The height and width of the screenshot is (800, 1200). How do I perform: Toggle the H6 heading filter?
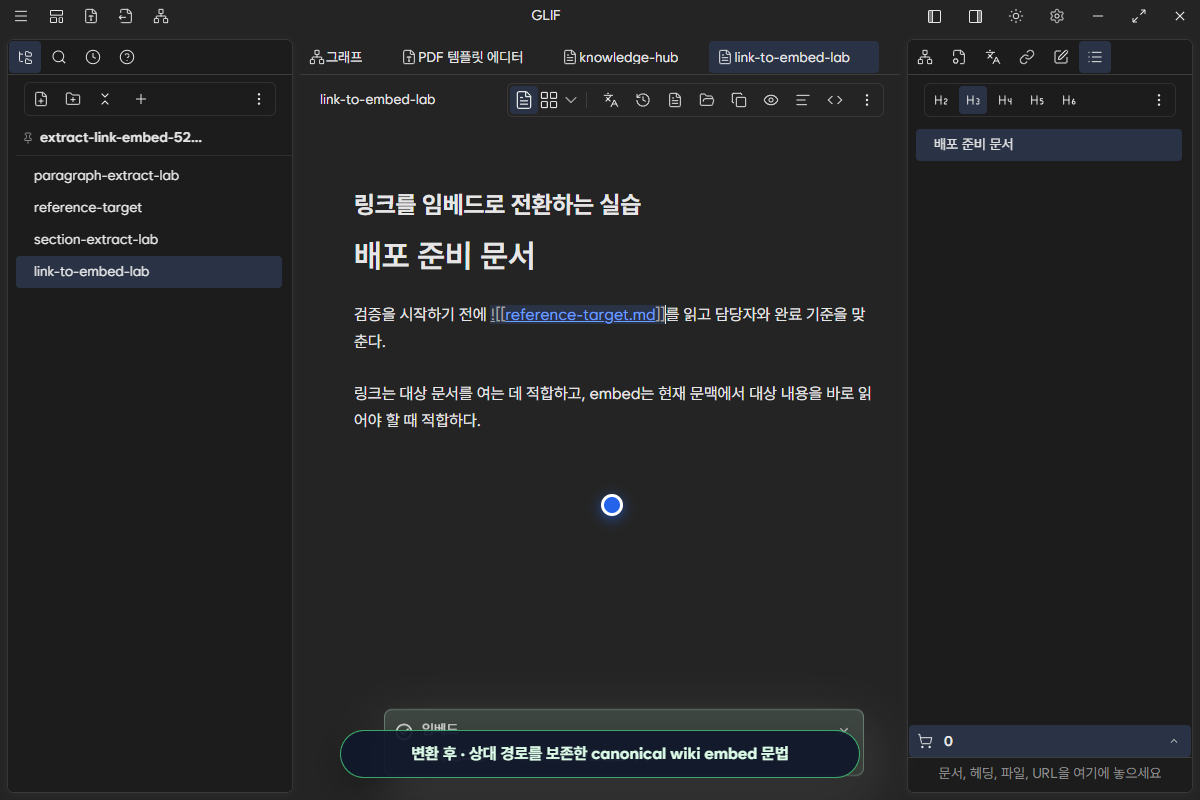click(1069, 100)
